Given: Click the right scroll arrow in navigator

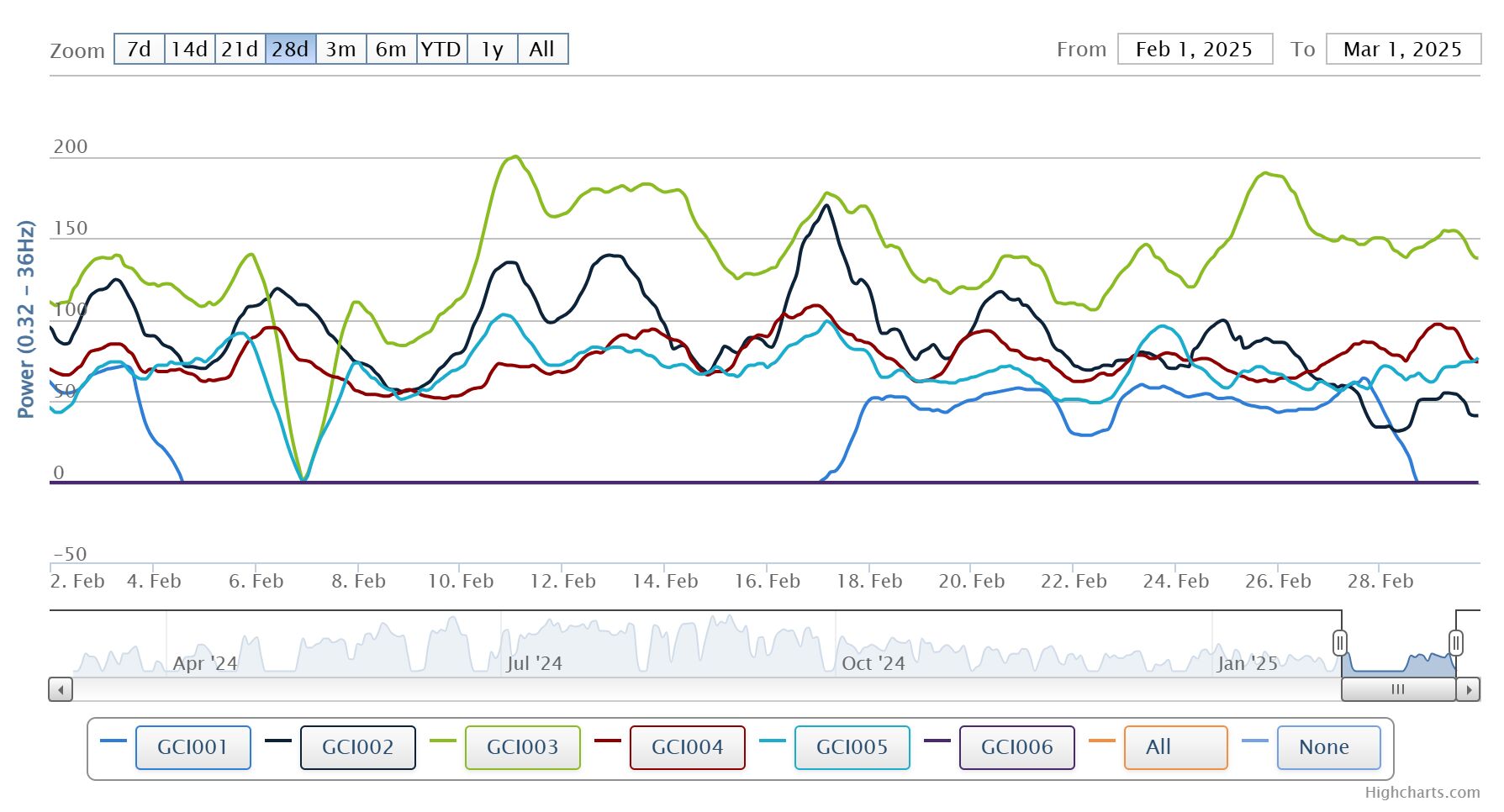Looking at the screenshot, I should (x=1469, y=690).
